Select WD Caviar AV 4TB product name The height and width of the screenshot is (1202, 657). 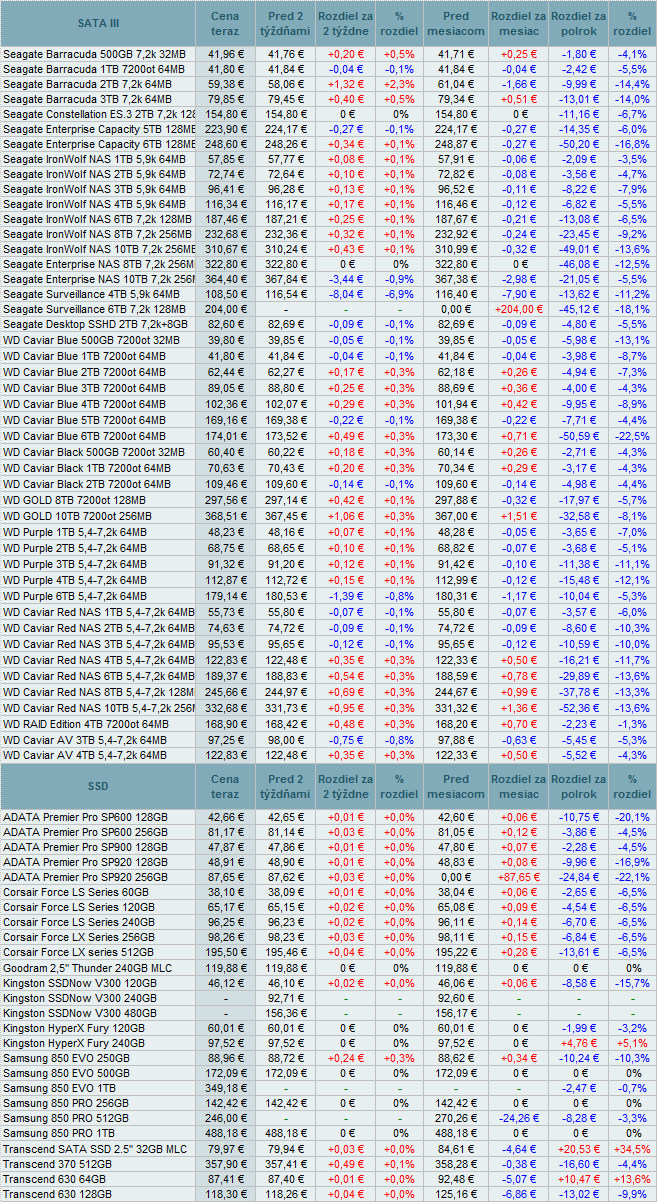click(84, 755)
